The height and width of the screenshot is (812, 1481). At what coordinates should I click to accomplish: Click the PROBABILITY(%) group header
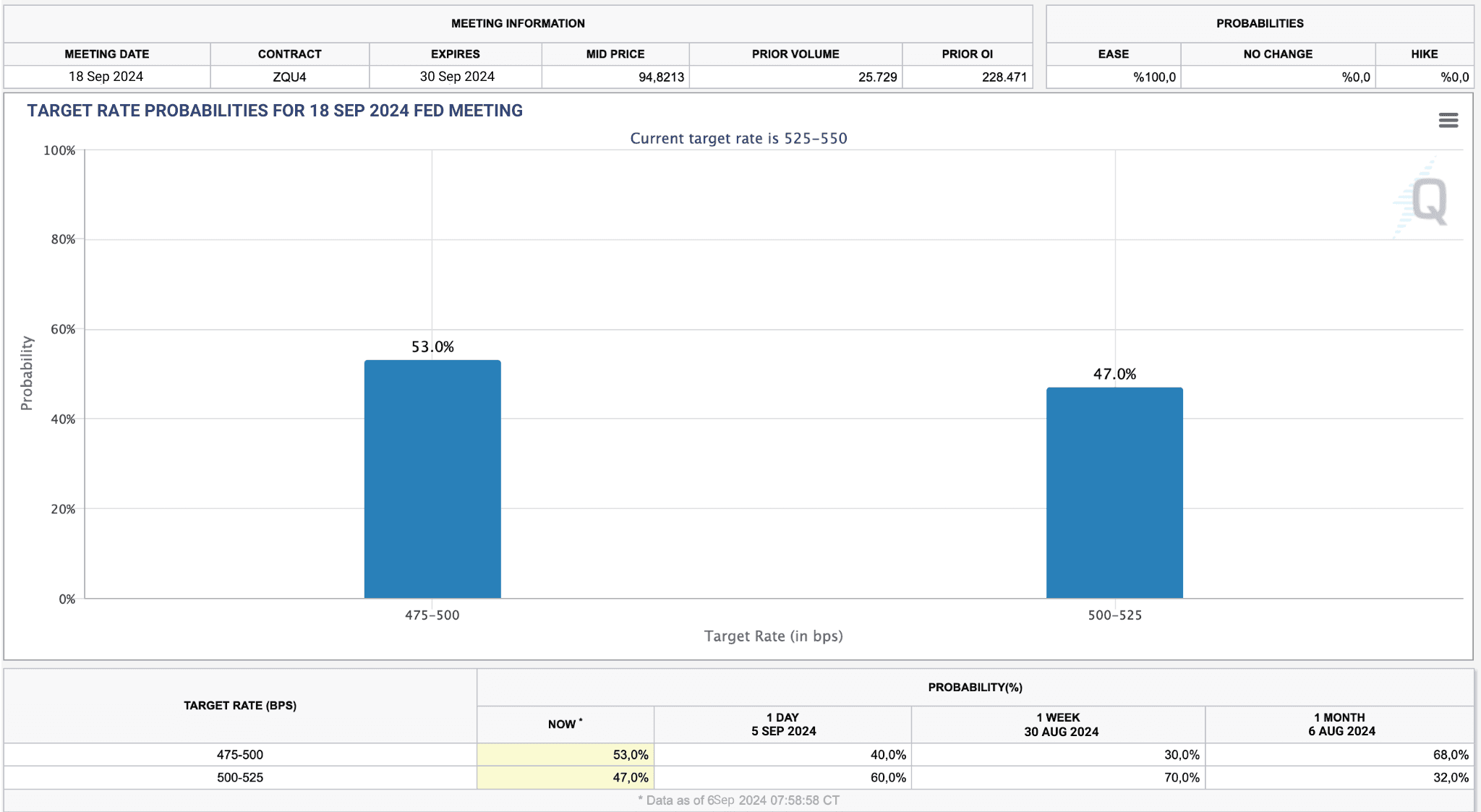pos(975,688)
